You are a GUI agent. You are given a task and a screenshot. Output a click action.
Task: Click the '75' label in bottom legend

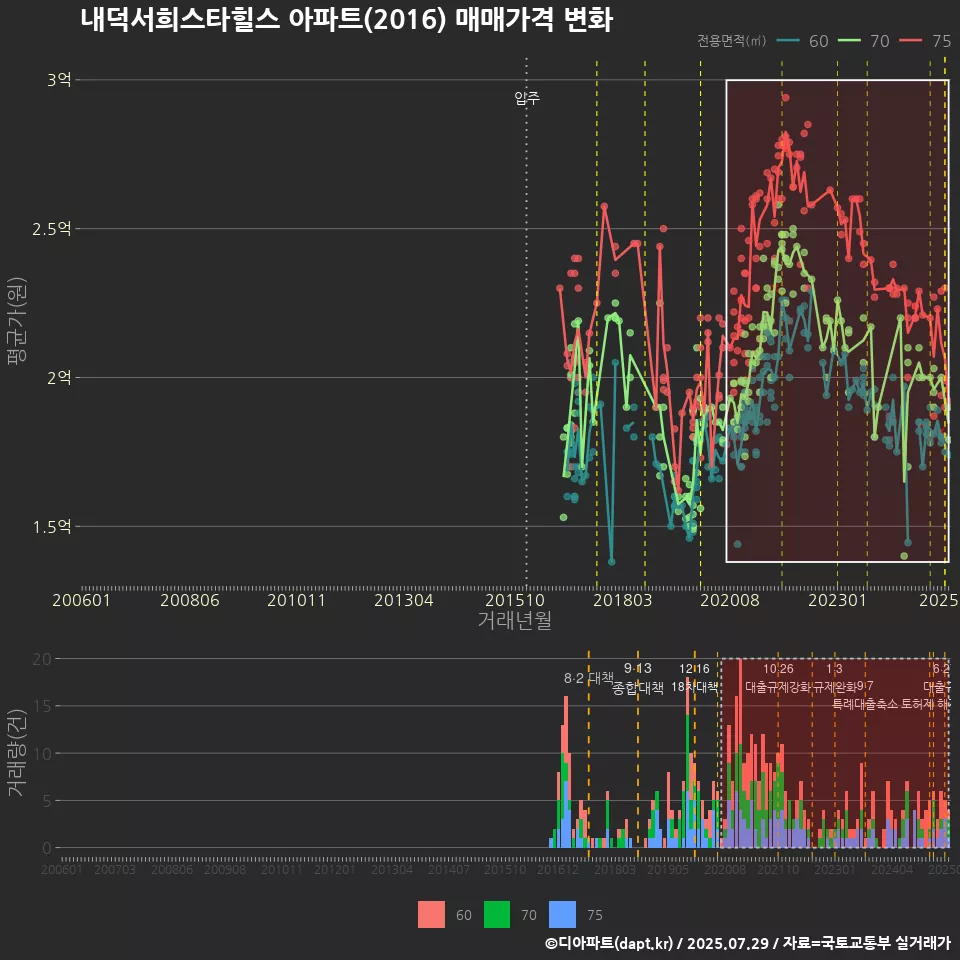click(x=595, y=915)
